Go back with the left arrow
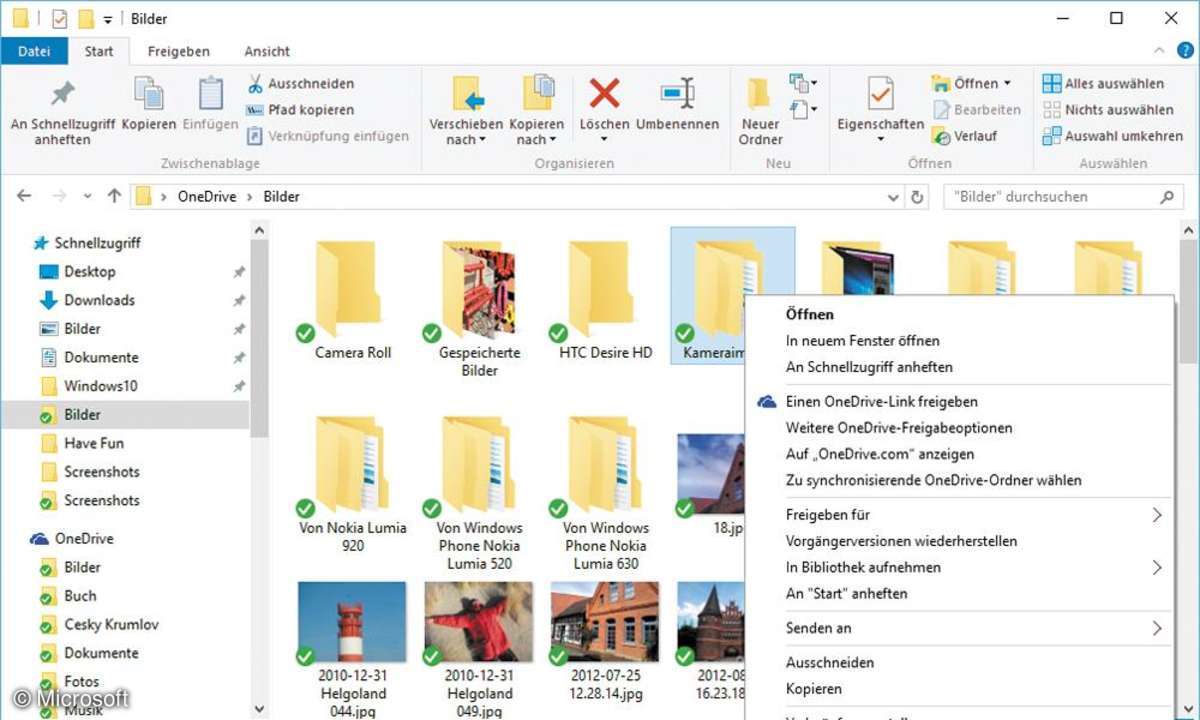The image size is (1200, 720). point(24,197)
